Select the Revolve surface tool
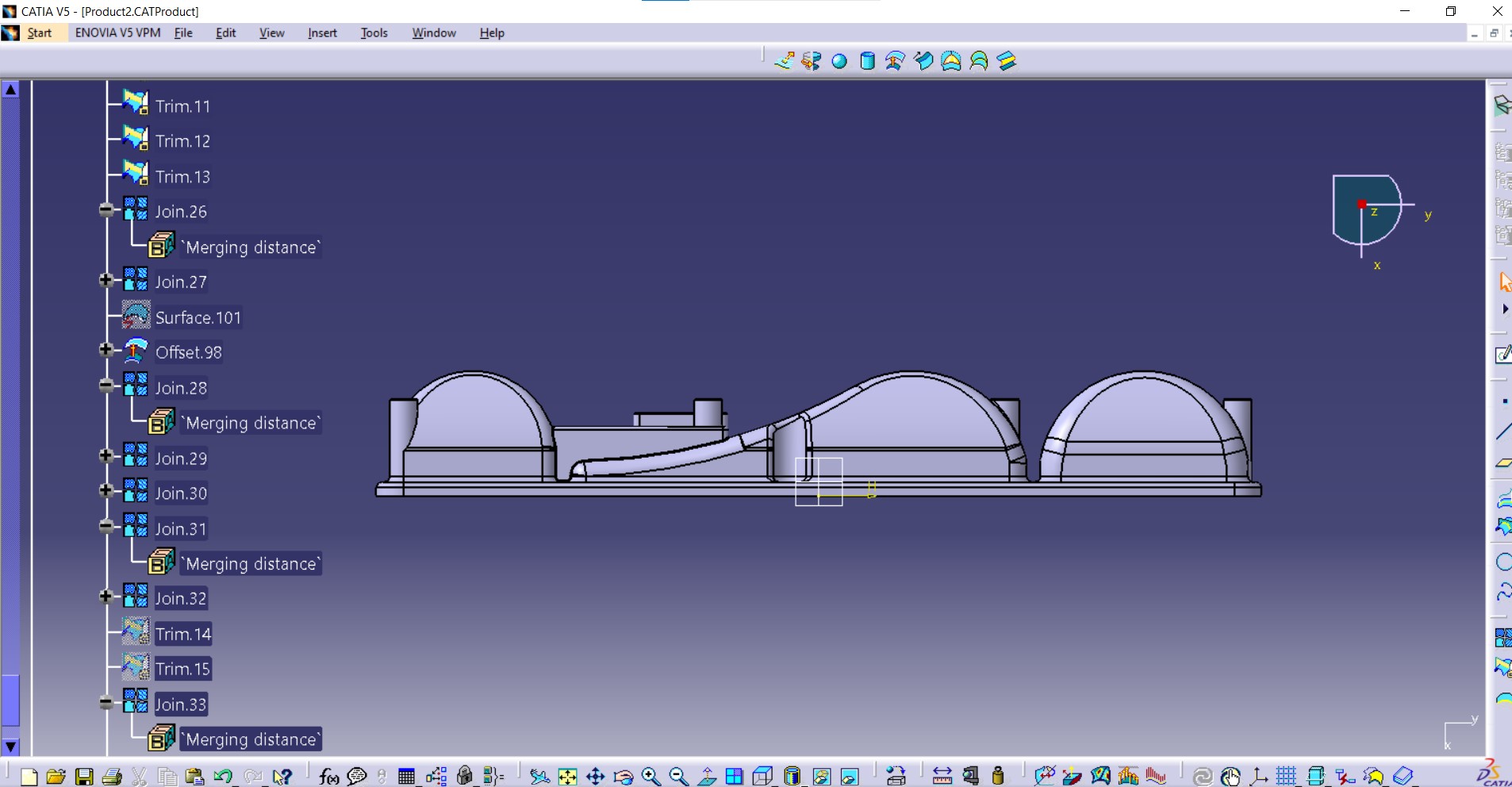Screen dimensions: 1512x787 point(812,61)
